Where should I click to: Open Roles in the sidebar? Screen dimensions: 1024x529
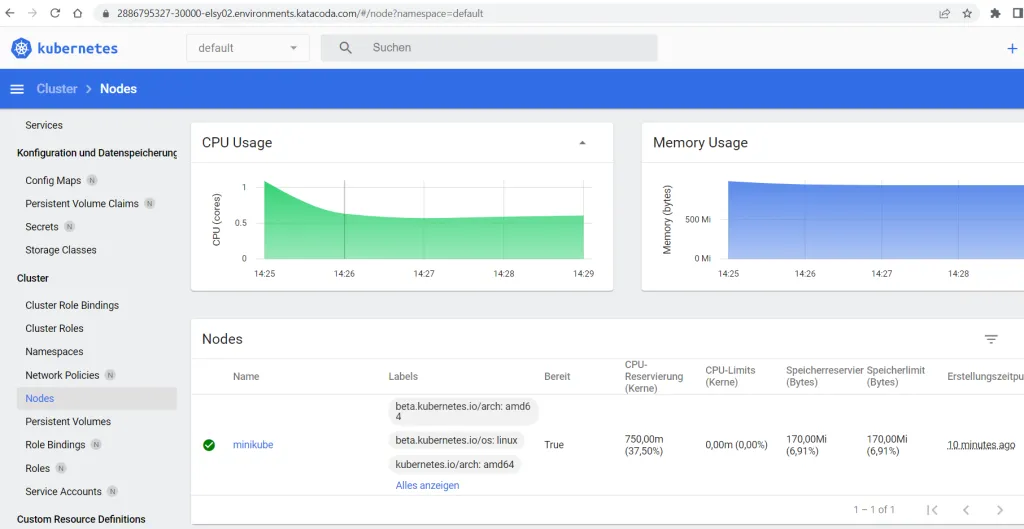click(37, 468)
